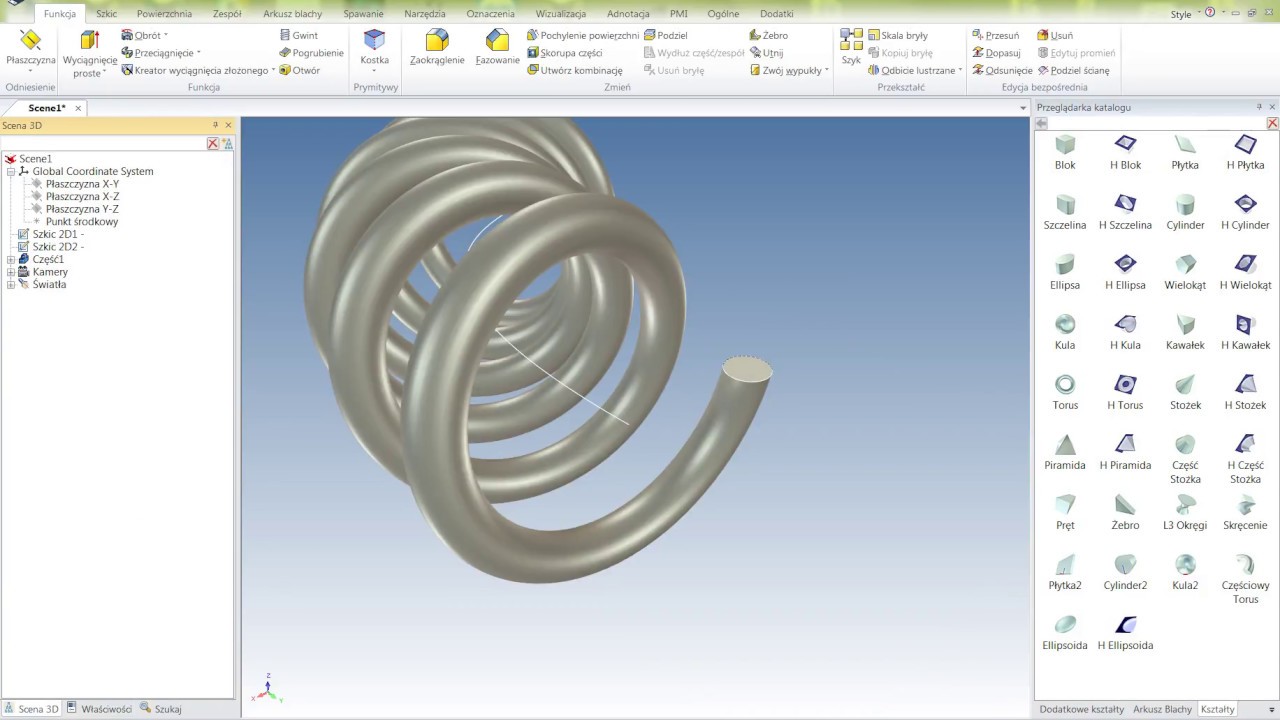
Task: Open the Zwój wypukły dropdown arrow
Action: 827,71
